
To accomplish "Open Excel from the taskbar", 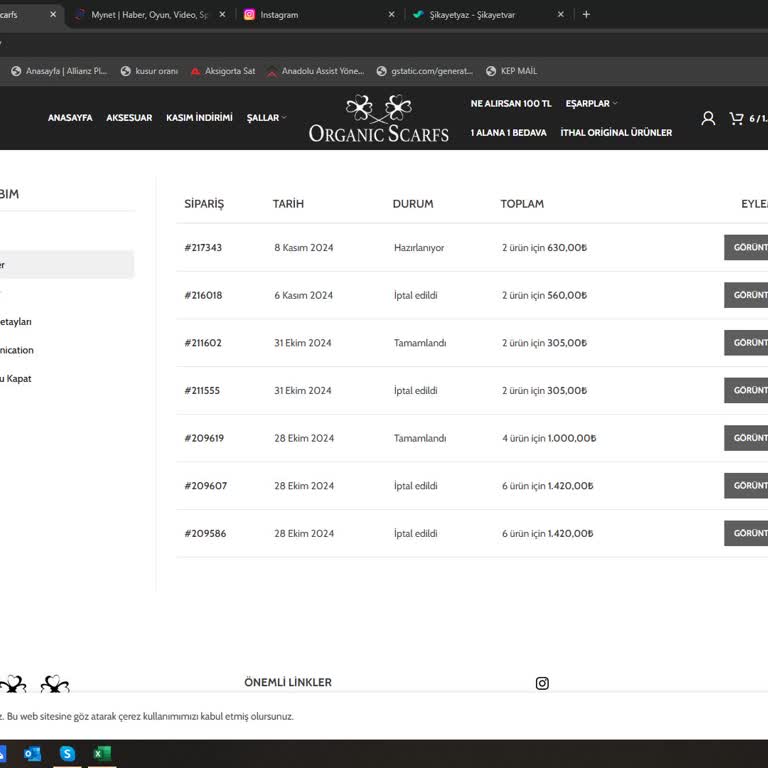I will click(x=102, y=753).
